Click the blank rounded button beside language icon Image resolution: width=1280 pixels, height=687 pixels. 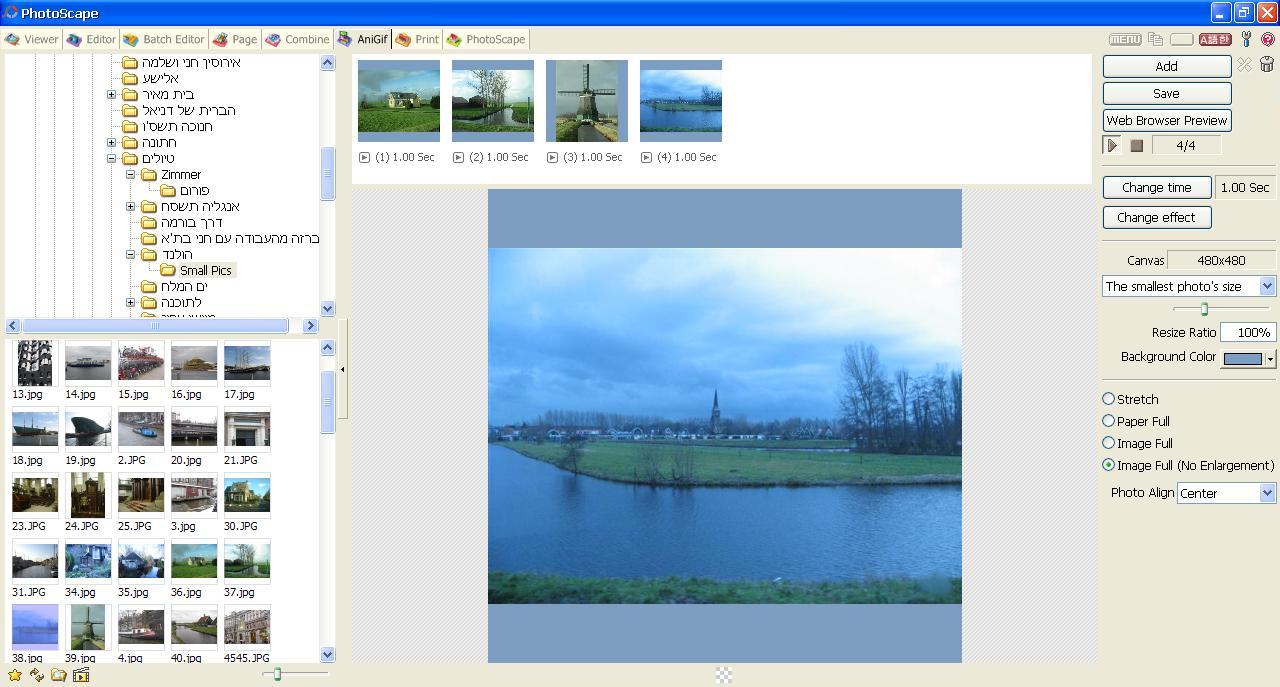pos(1181,39)
